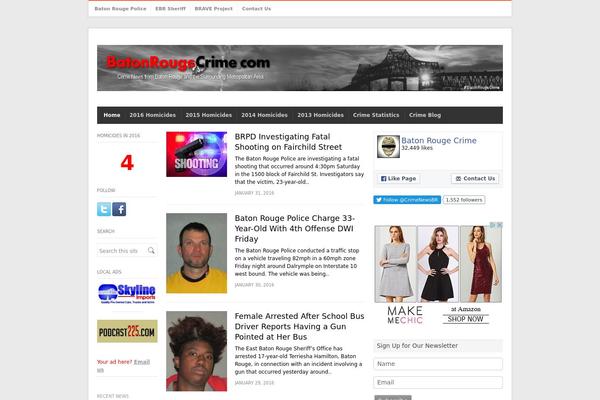Open the 2014 Homicides page
Viewport: 600px width, 400px height.
(x=264, y=115)
